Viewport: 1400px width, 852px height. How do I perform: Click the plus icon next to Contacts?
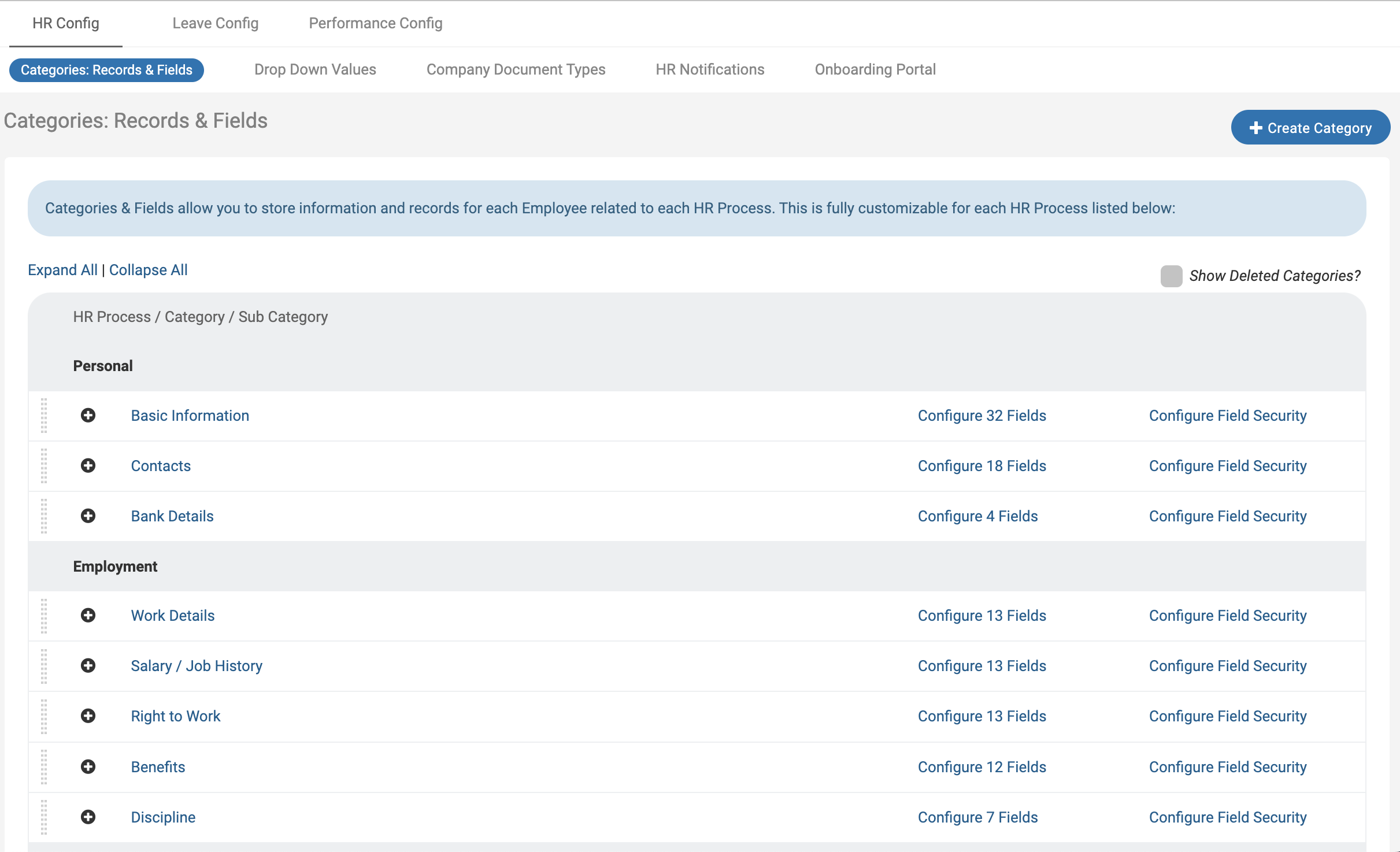point(88,466)
